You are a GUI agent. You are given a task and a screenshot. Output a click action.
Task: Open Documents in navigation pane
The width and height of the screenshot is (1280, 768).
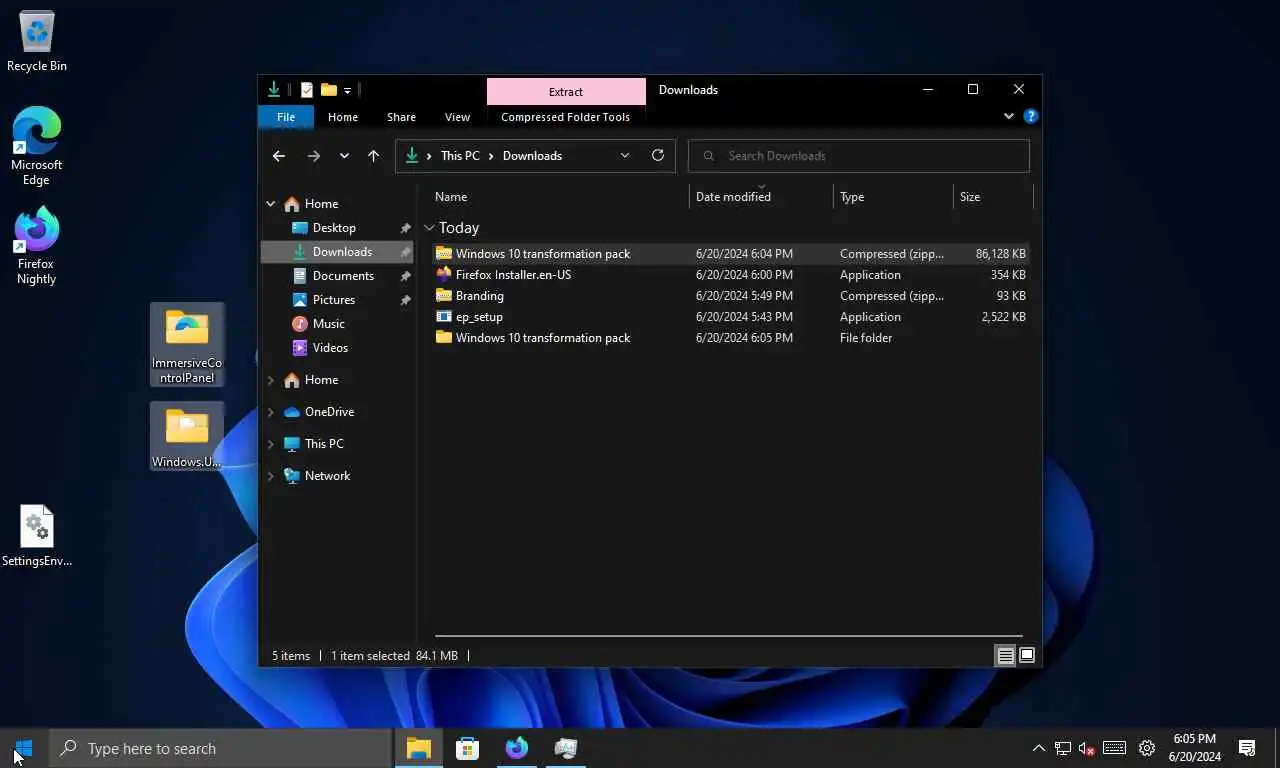pos(343,276)
